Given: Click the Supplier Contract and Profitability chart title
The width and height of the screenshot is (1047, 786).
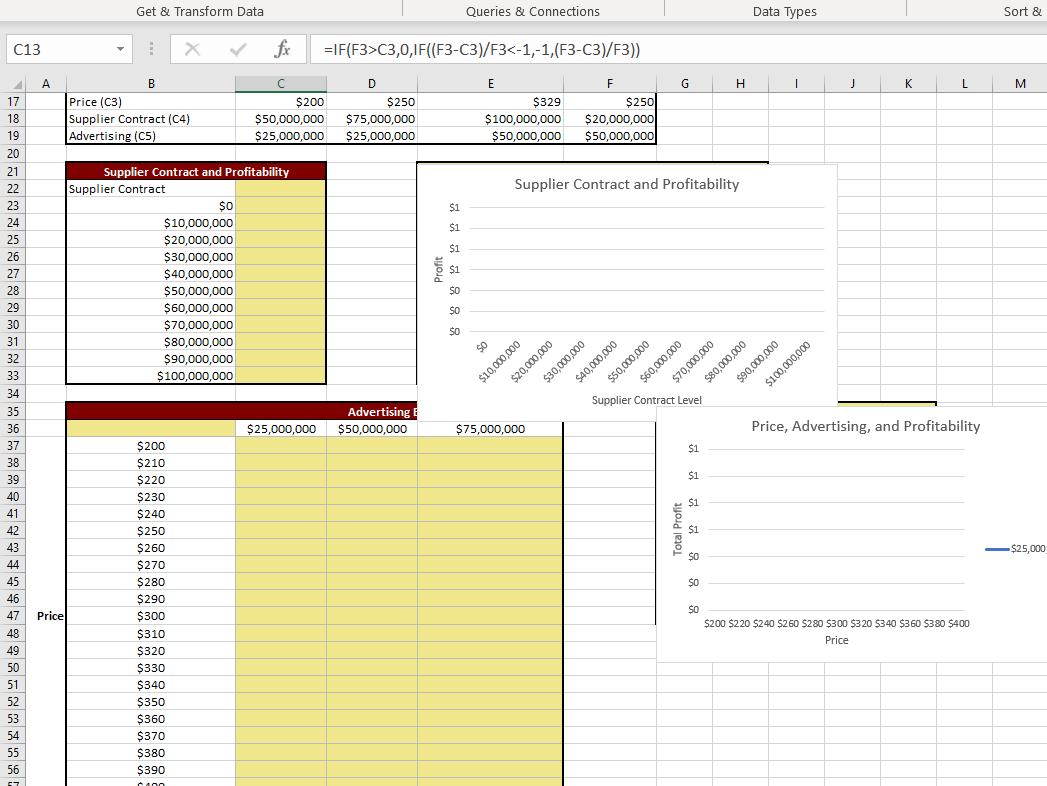Looking at the screenshot, I should click(627, 184).
